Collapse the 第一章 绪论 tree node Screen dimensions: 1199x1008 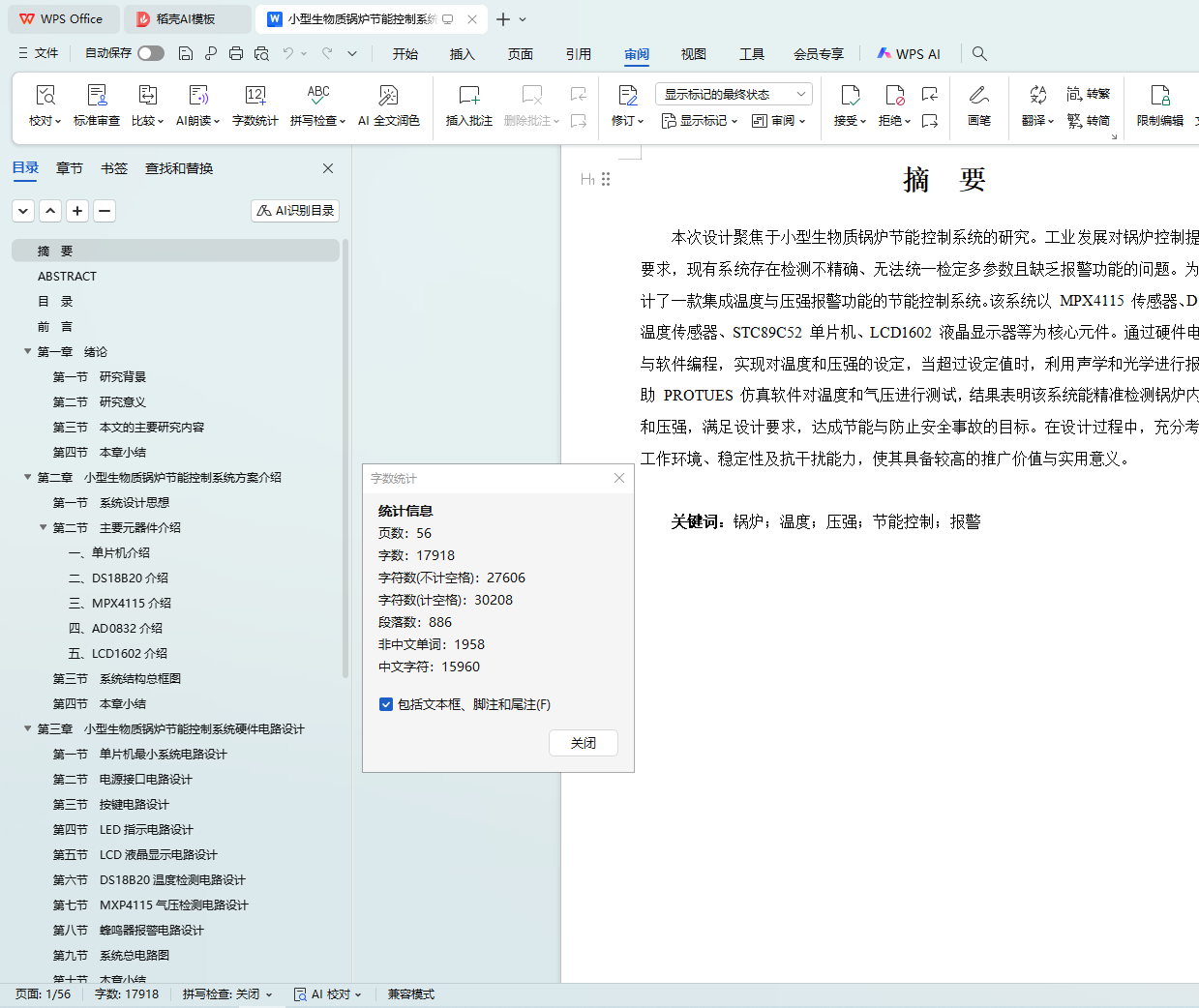coord(28,352)
